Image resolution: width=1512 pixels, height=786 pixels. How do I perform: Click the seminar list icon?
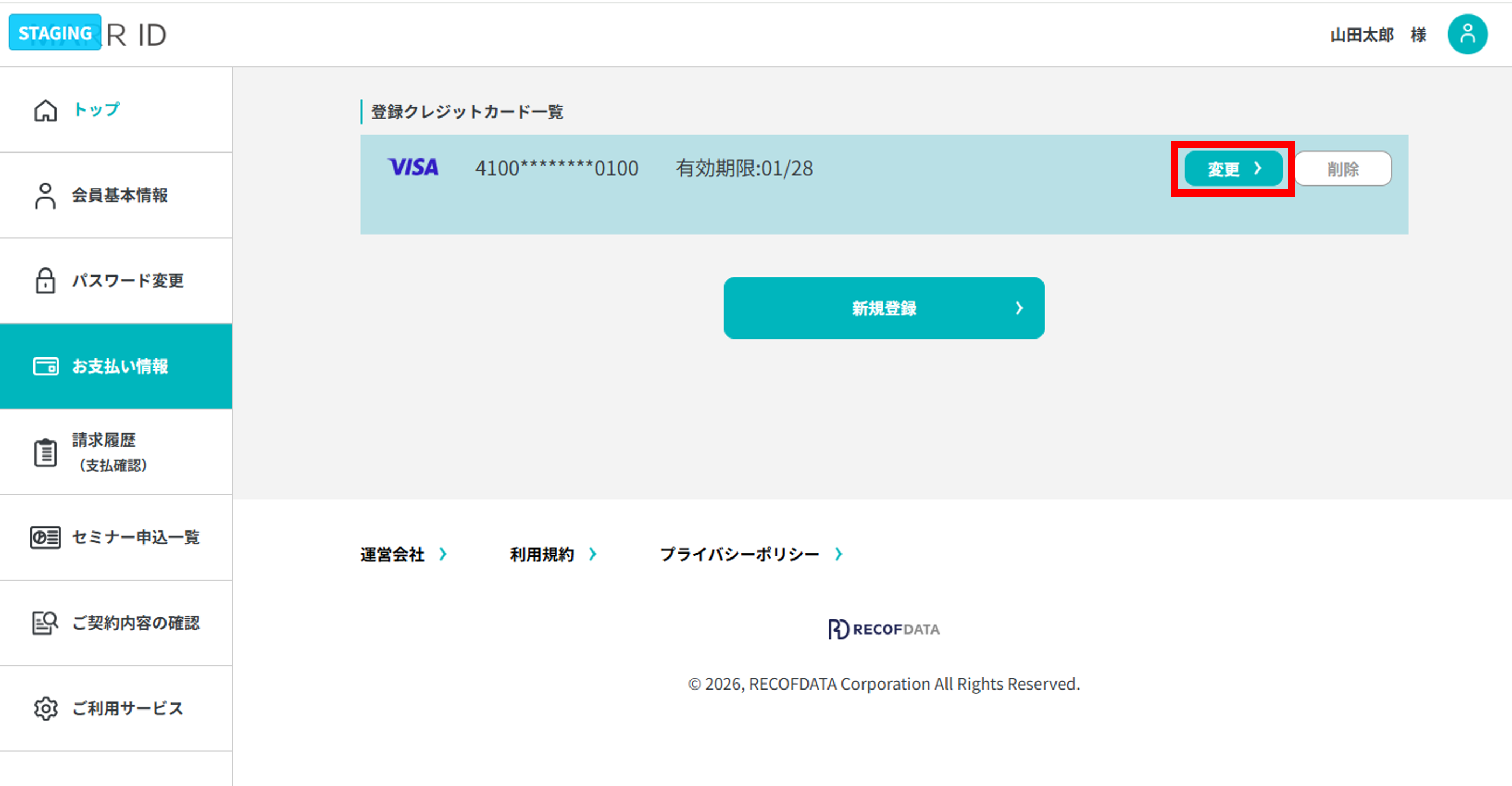pos(45,537)
